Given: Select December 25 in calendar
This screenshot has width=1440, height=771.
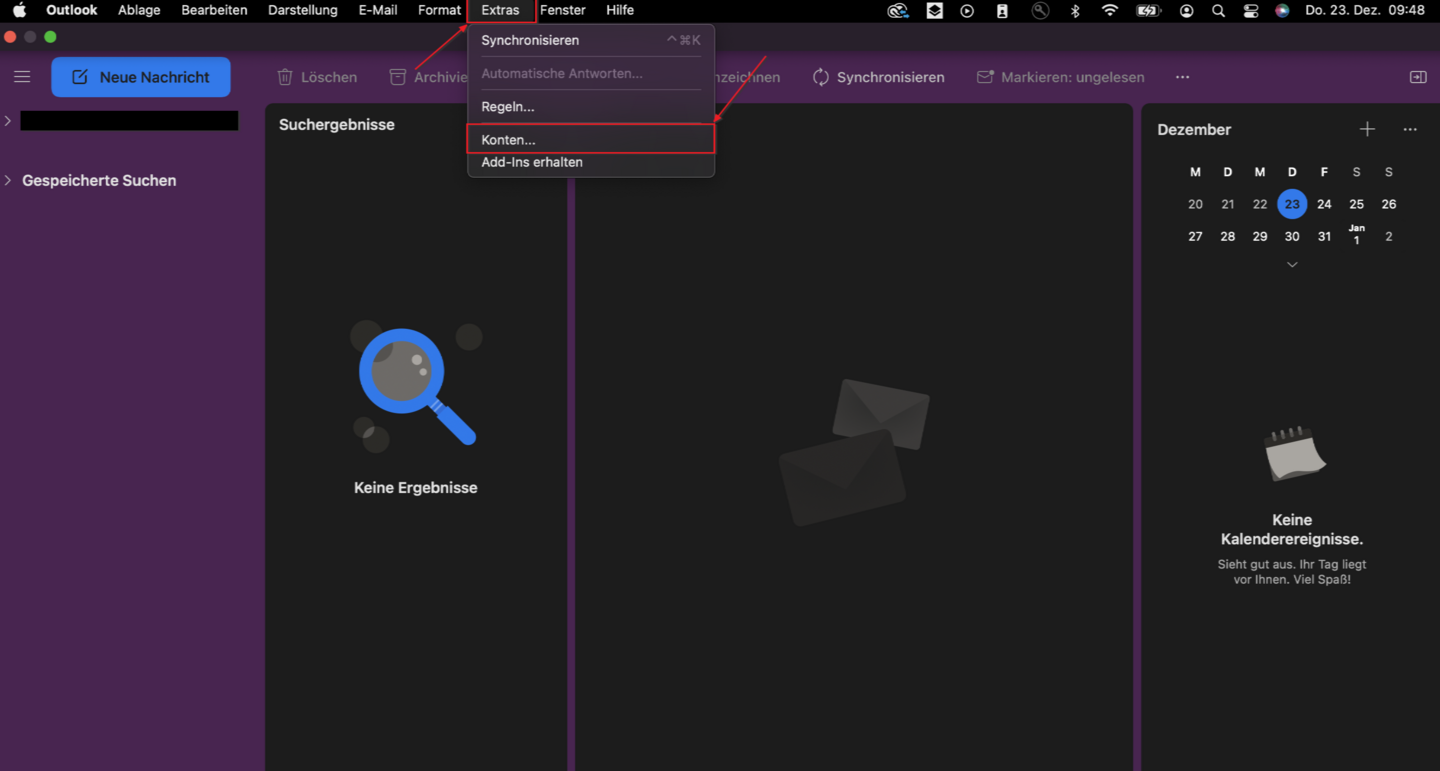Looking at the screenshot, I should pyautogui.click(x=1356, y=204).
